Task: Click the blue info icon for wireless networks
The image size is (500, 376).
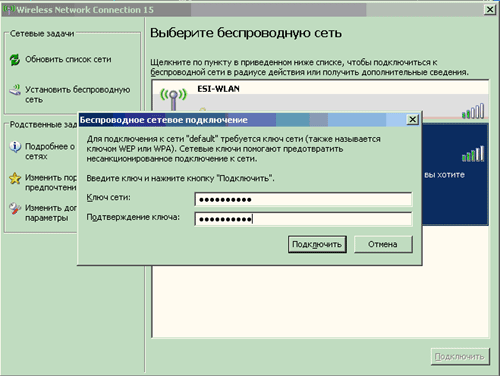Action: pos(15,147)
